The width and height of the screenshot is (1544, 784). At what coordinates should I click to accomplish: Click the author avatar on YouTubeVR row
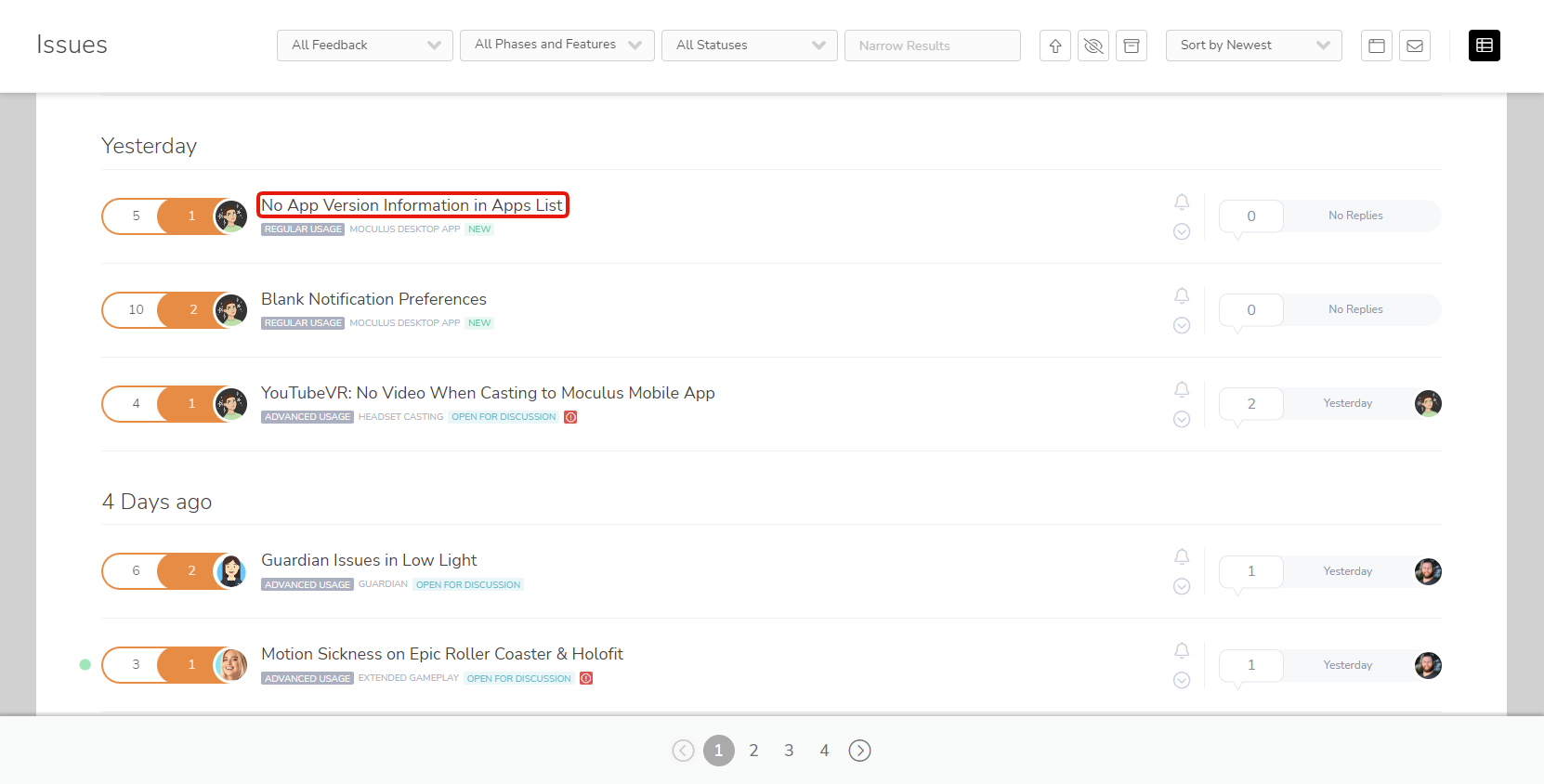tap(230, 404)
